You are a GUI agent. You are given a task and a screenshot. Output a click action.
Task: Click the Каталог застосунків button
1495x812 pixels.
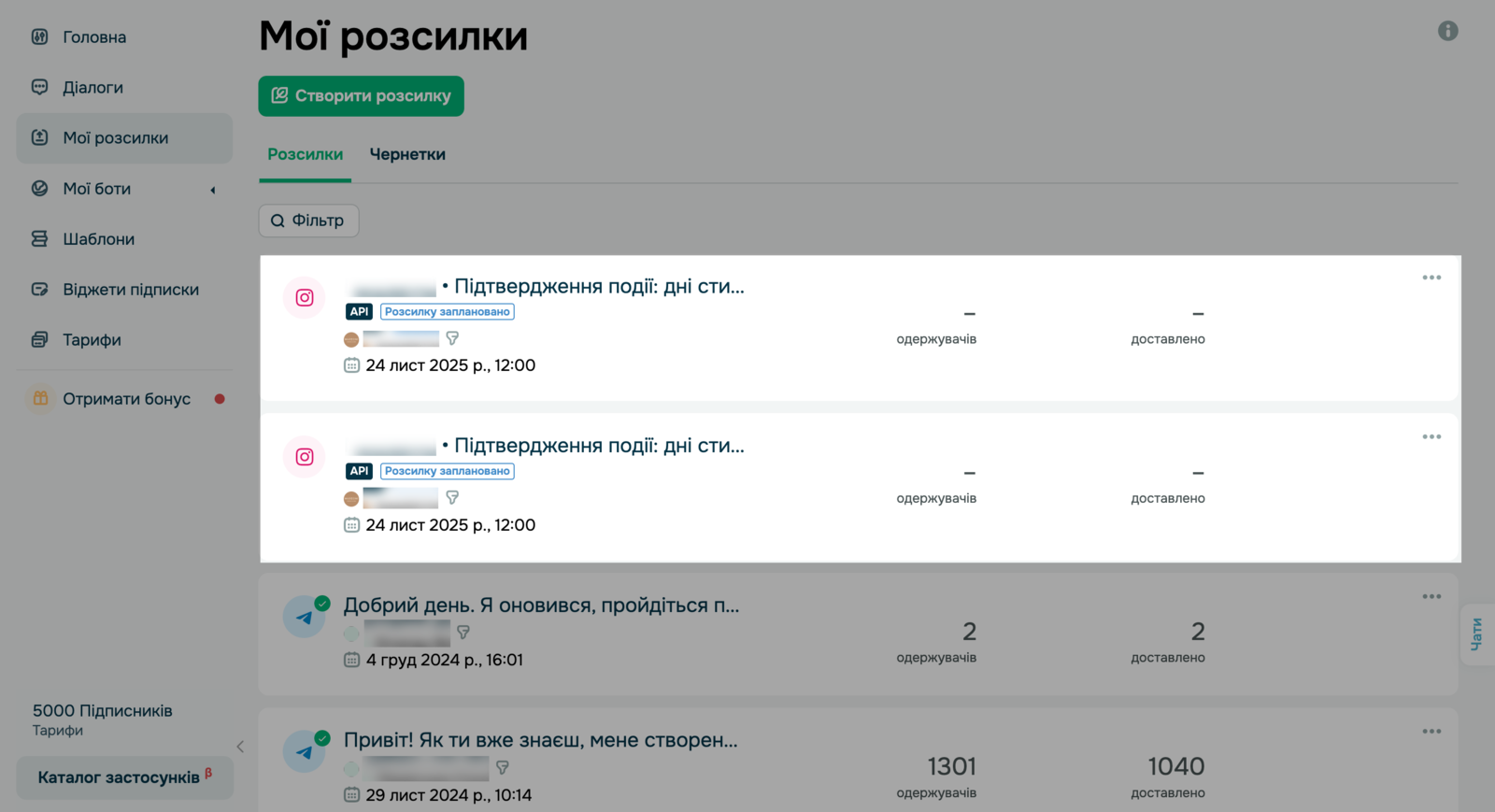125,777
